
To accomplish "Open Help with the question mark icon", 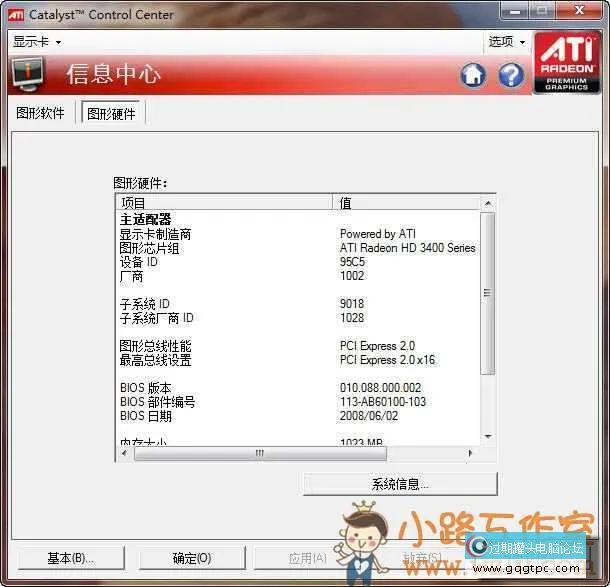I will tap(511, 75).
